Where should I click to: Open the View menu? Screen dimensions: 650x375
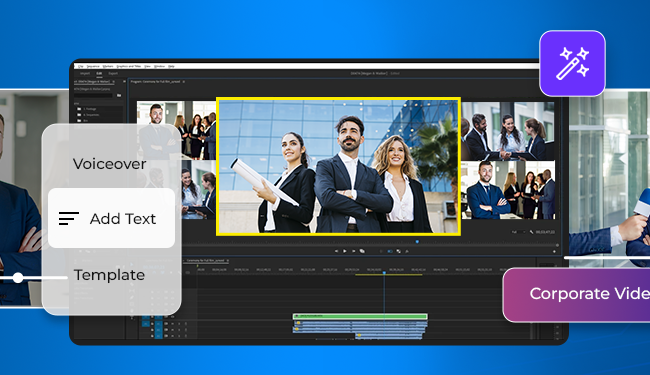[148, 66]
